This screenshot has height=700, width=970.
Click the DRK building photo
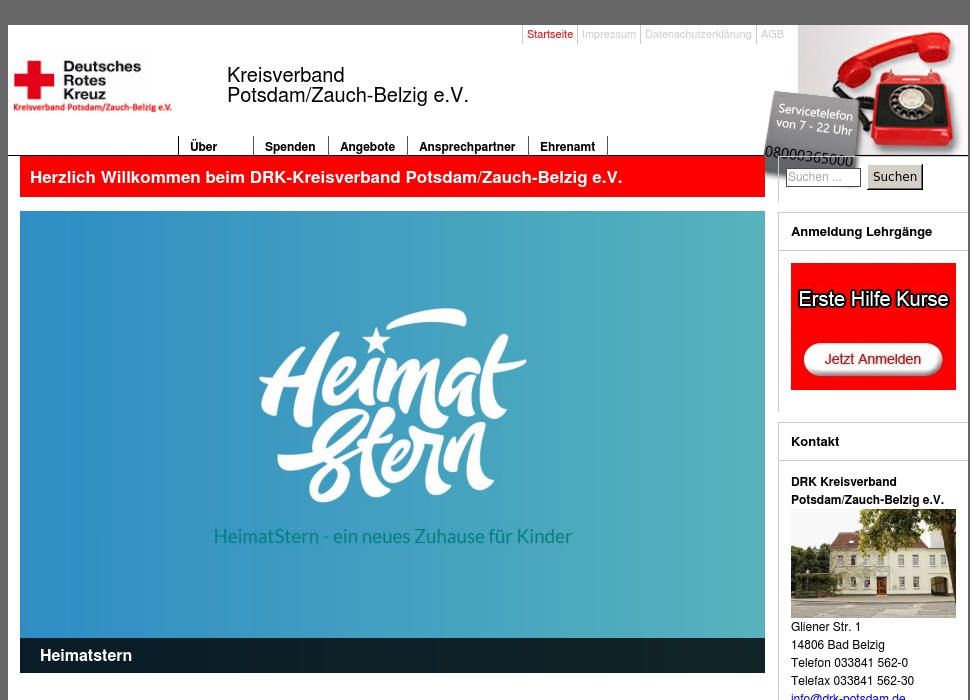pyautogui.click(x=872, y=563)
